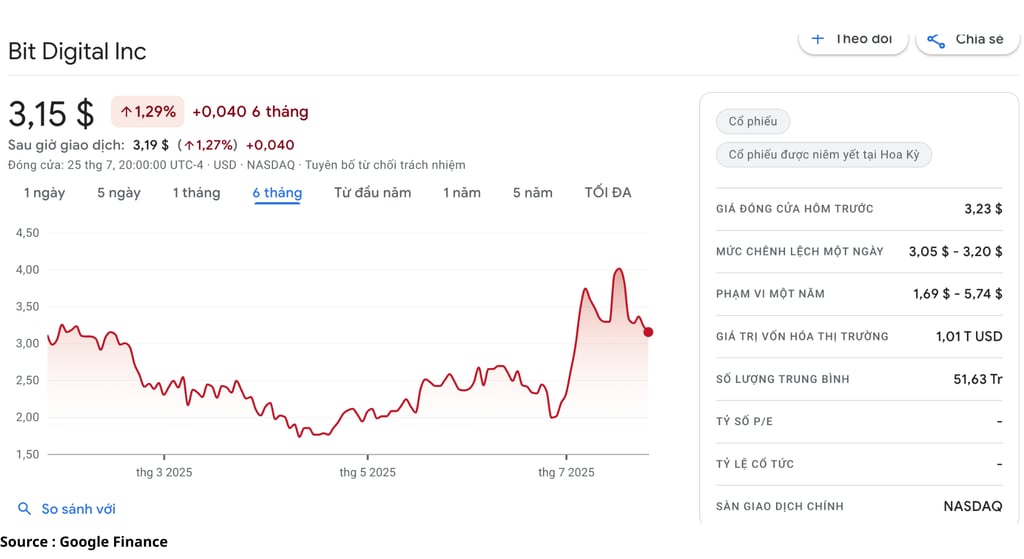The height and width of the screenshot is (559, 1024).
Task: Select the 1 ngày time range tab
Action: coord(44,193)
